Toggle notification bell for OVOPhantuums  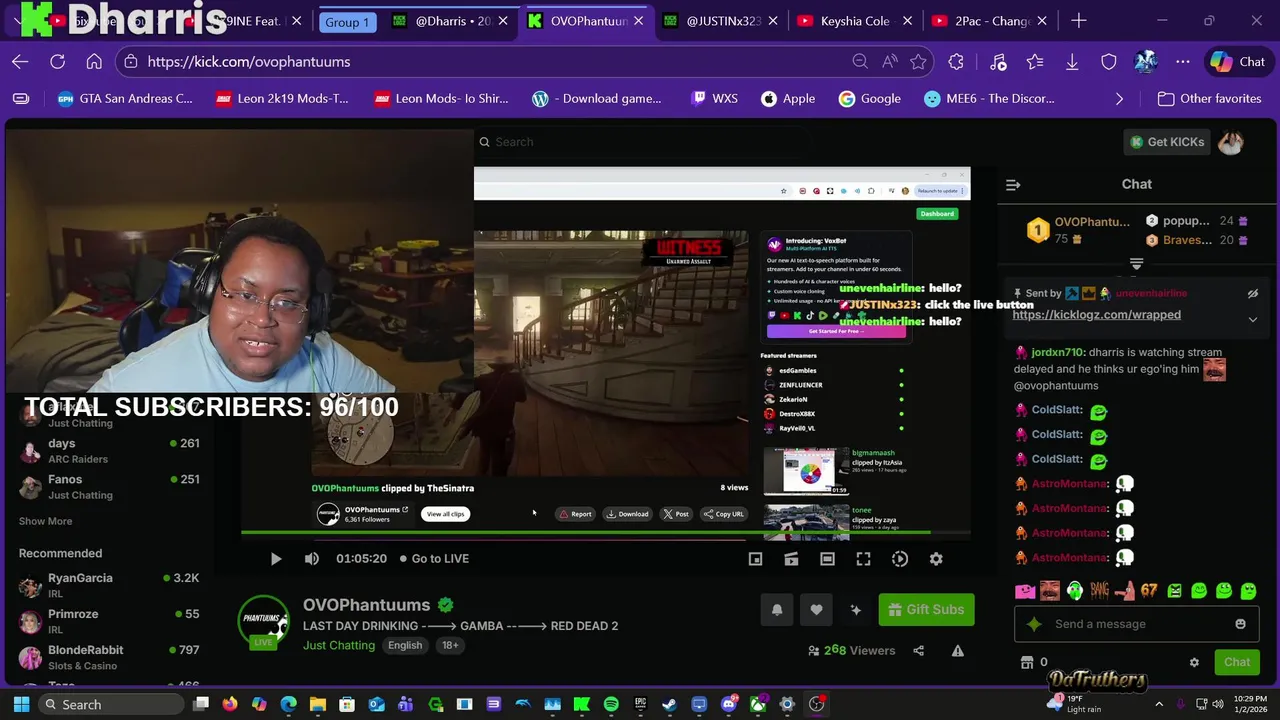pos(777,610)
